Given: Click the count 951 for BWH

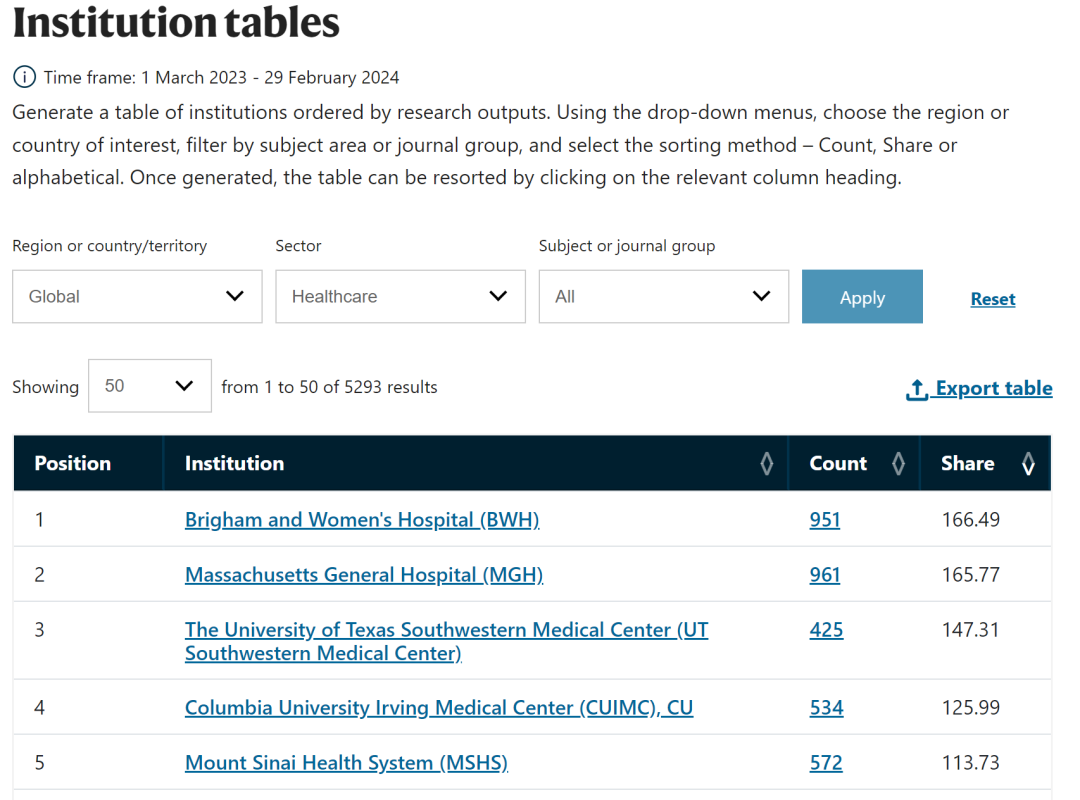Looking at the screenshot, I should (825, 520).
